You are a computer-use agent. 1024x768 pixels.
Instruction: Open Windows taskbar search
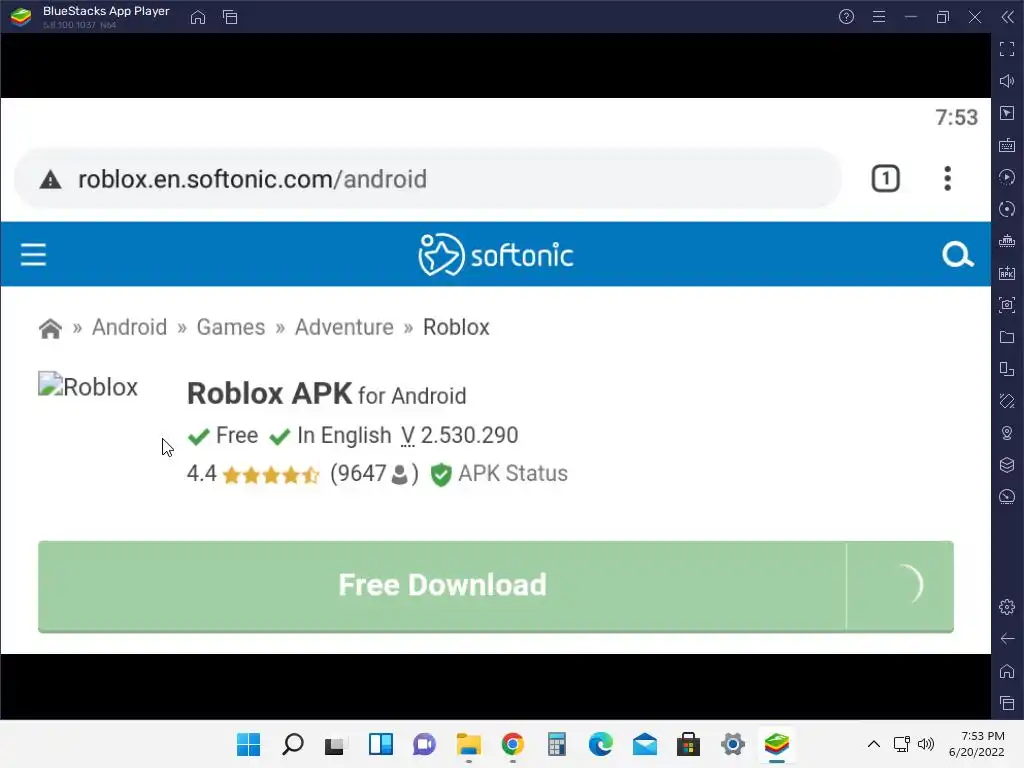pyautogui.click(x=293, y=744)
